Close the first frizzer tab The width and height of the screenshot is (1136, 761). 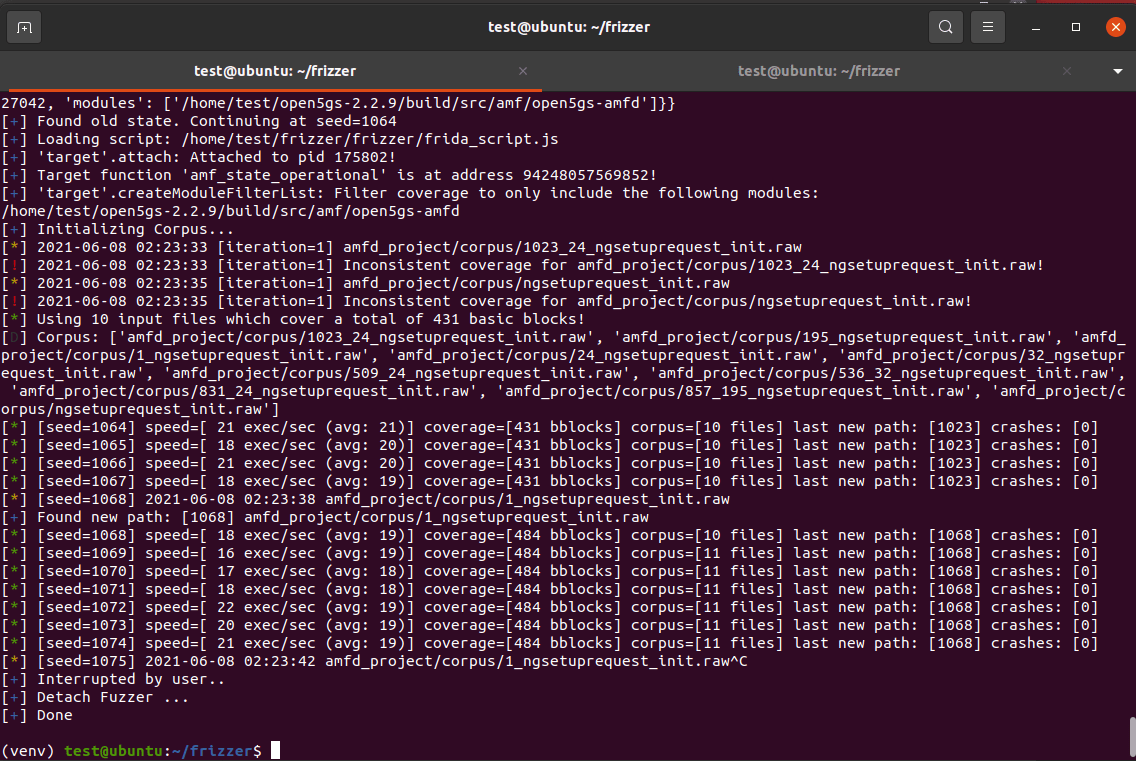(523, 71)
